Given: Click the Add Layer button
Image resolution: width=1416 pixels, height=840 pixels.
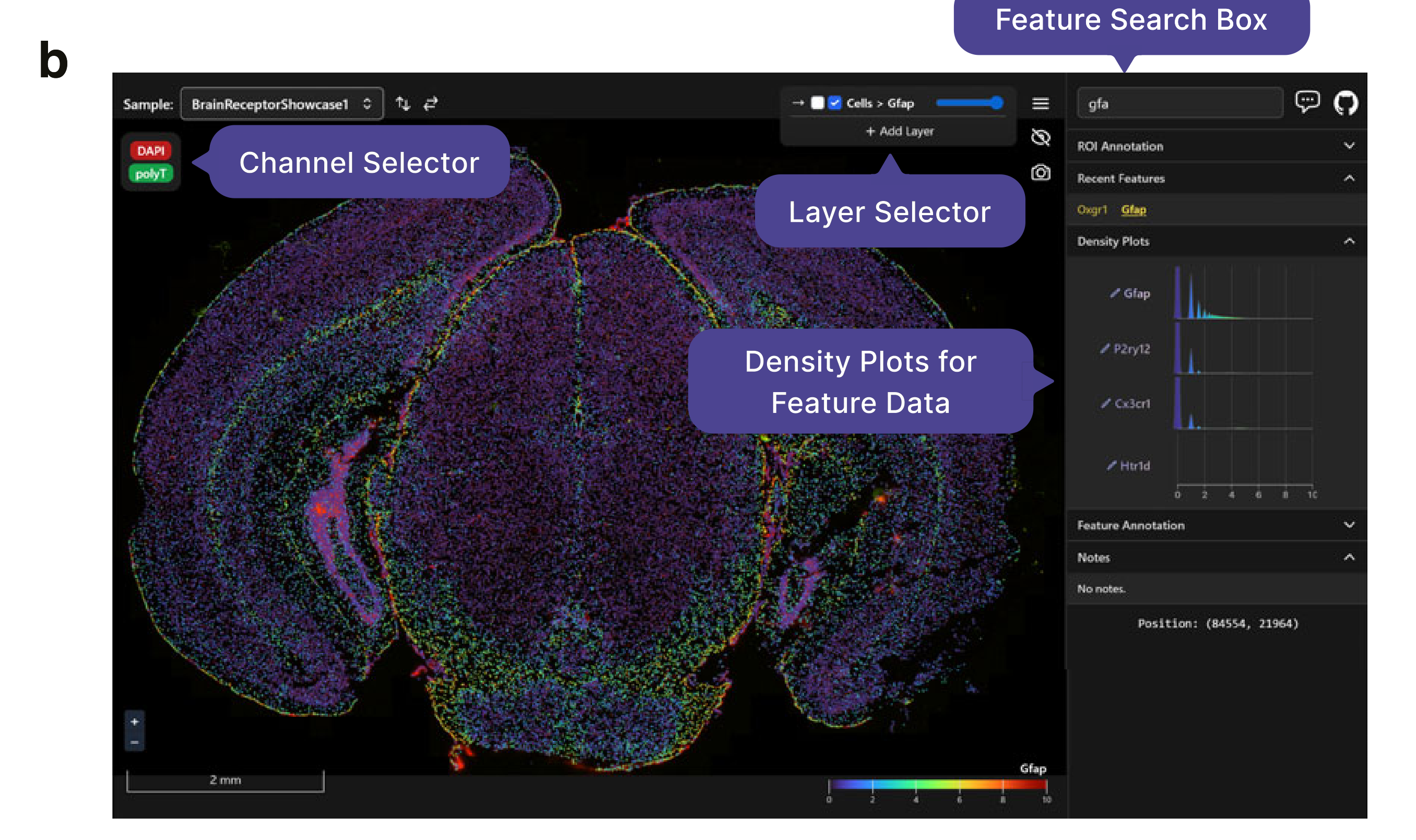Looking at the screenshot, I should pyautogui.click(x=899, y=132).
